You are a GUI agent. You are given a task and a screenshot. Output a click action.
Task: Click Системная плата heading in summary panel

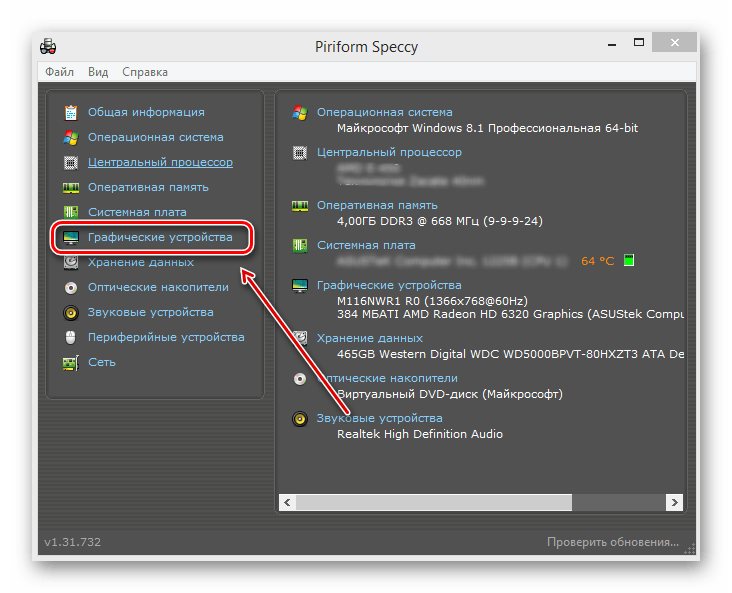(366, 245)
